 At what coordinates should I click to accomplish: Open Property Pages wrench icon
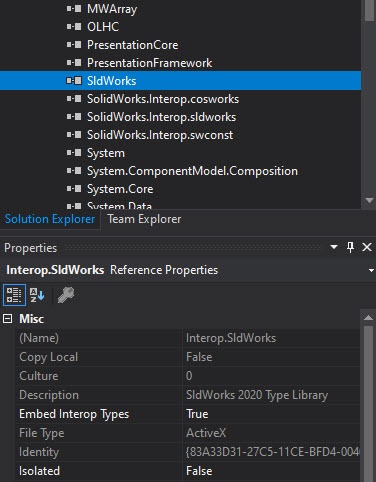[66, 295]
